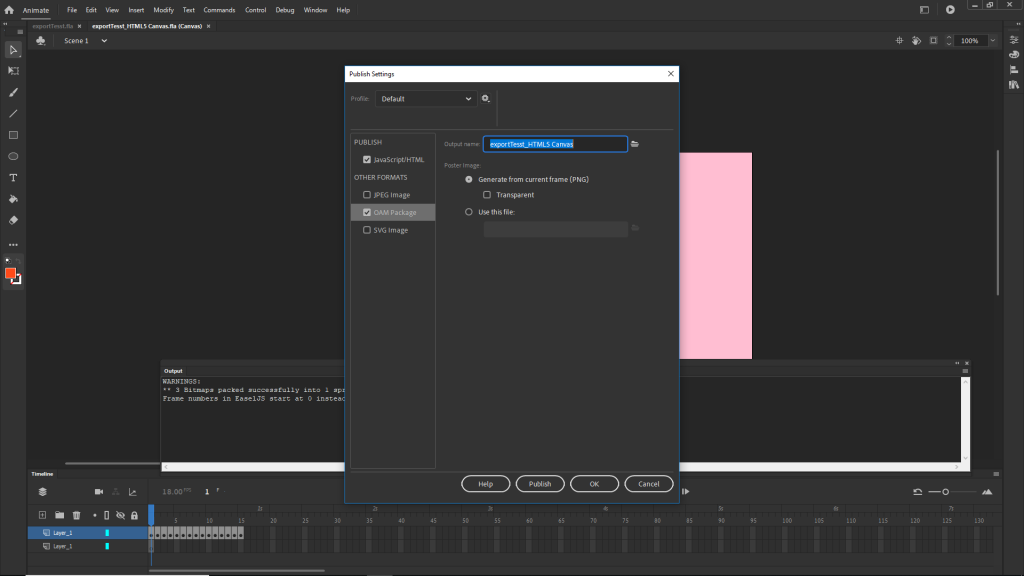Image resolution: width=1024 pixels, height=576 pixels.
Task: Check the SVG Image format
Action: click(x=367, y=230)
